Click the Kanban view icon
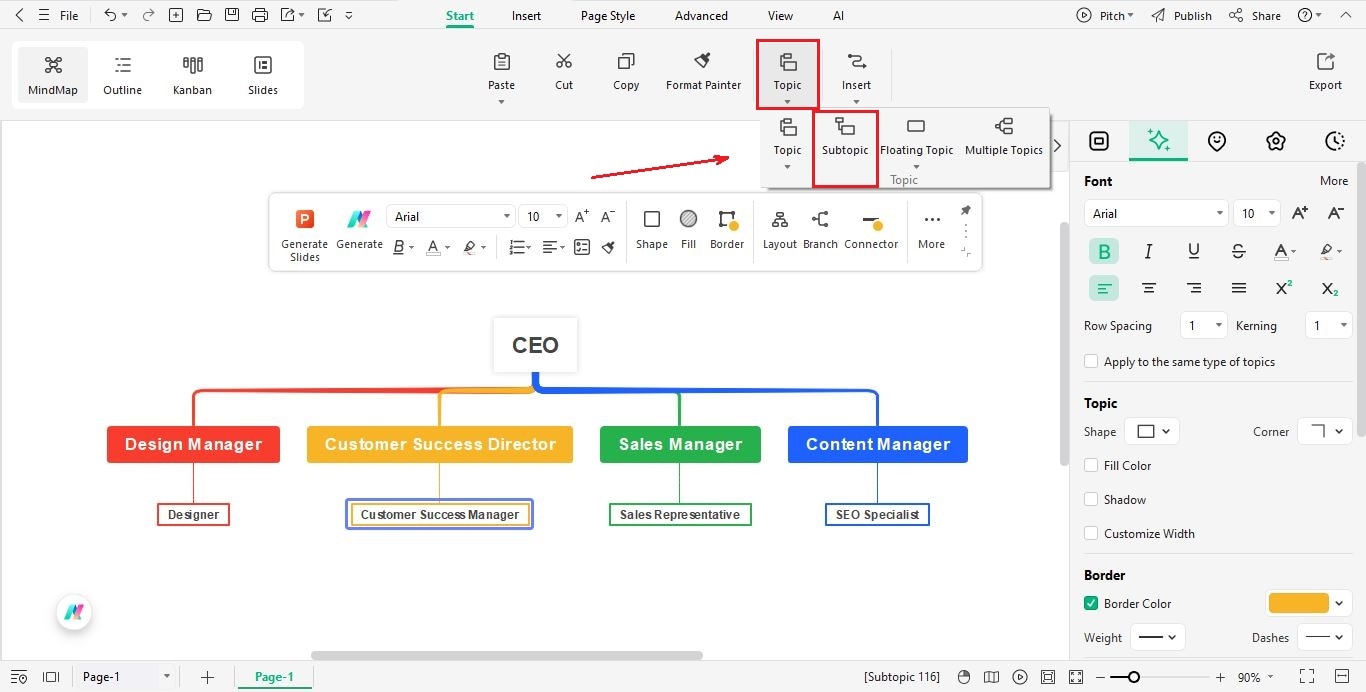Image resolution: width=1366 pixels, height=692 pixels. click(x=192, y=73)
